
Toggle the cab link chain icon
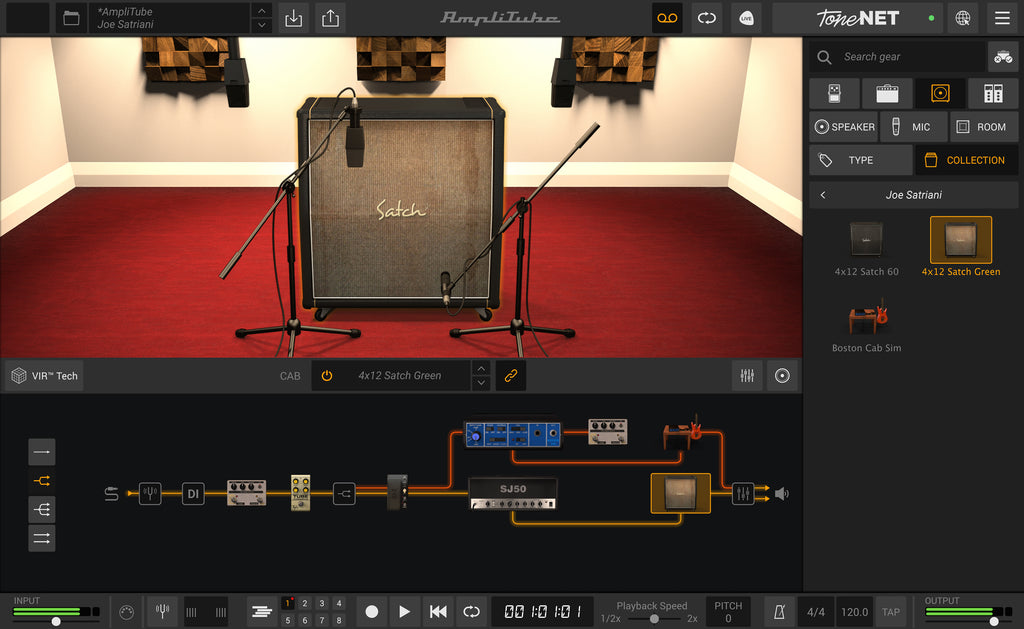(511, 376)
